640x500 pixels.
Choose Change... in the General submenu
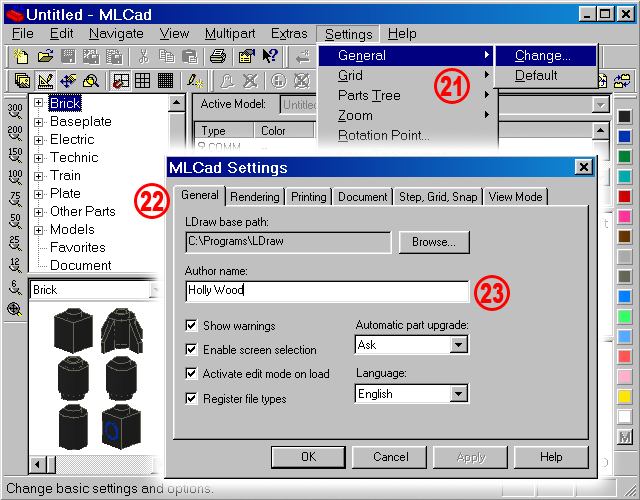pyautogui.click(x=546, y=56)
